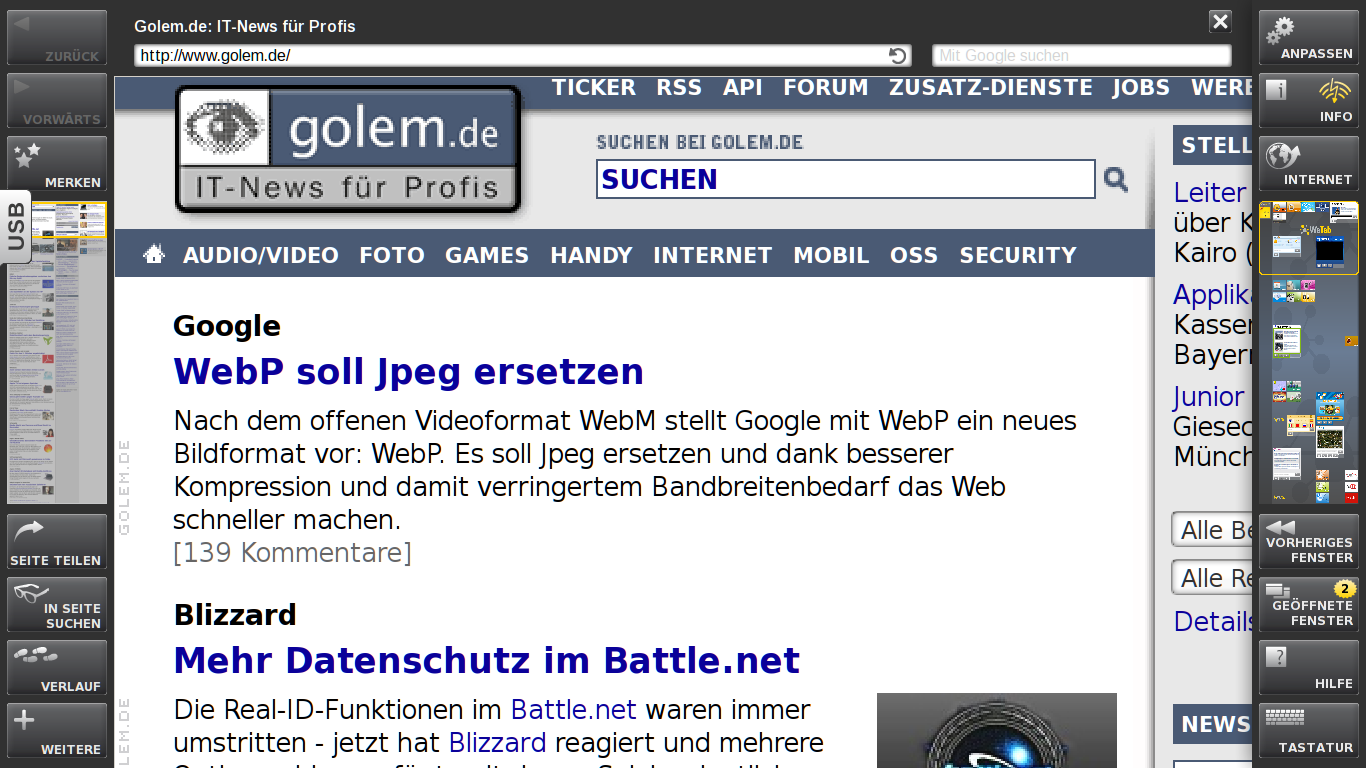Open the SECURITY navigation tab
1366x768 pixels.
click(x=1017, y=255)
